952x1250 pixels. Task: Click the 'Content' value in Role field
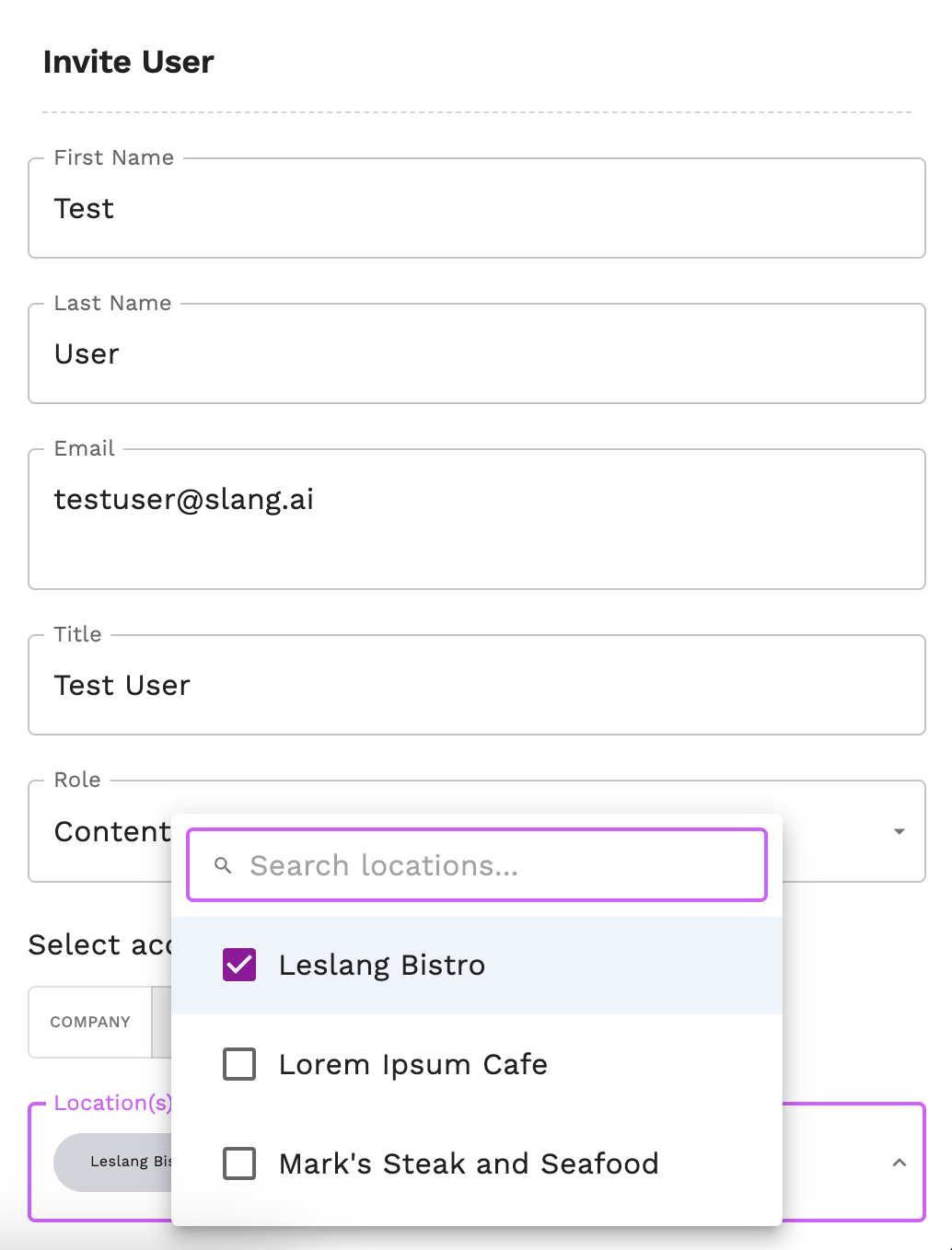[111, 831]
